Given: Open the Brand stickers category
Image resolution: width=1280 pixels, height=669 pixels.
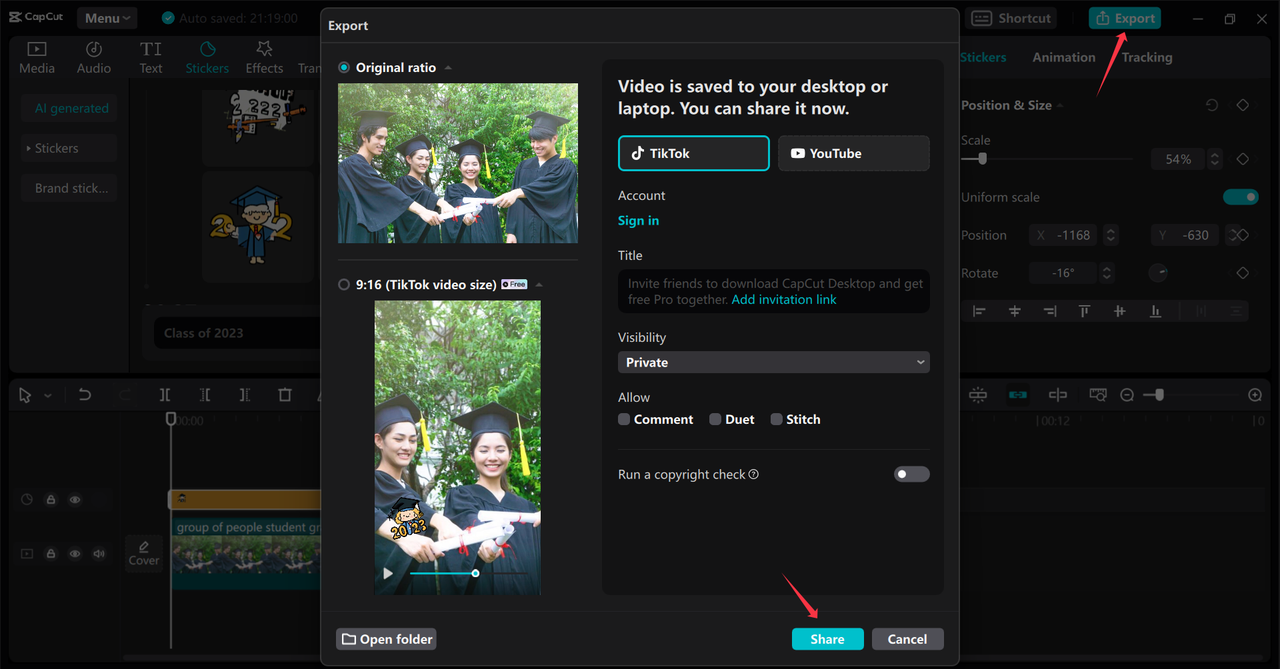Looking at the screenshot, I should click(71, 188).
